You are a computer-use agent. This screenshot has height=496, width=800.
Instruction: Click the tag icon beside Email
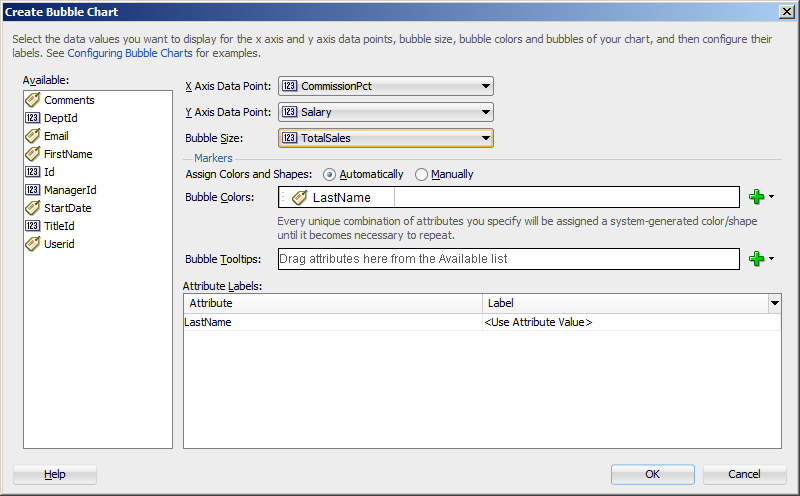[33, 136]
